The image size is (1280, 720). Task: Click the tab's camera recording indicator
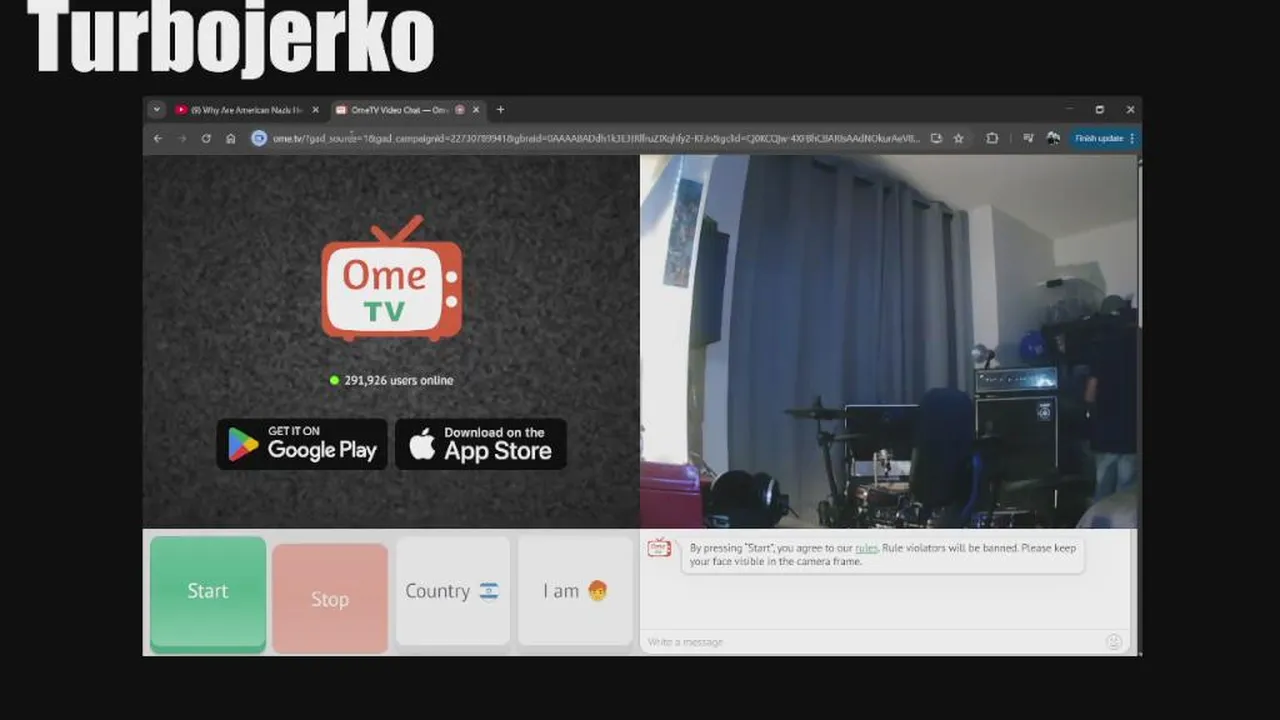click(460, 110)
